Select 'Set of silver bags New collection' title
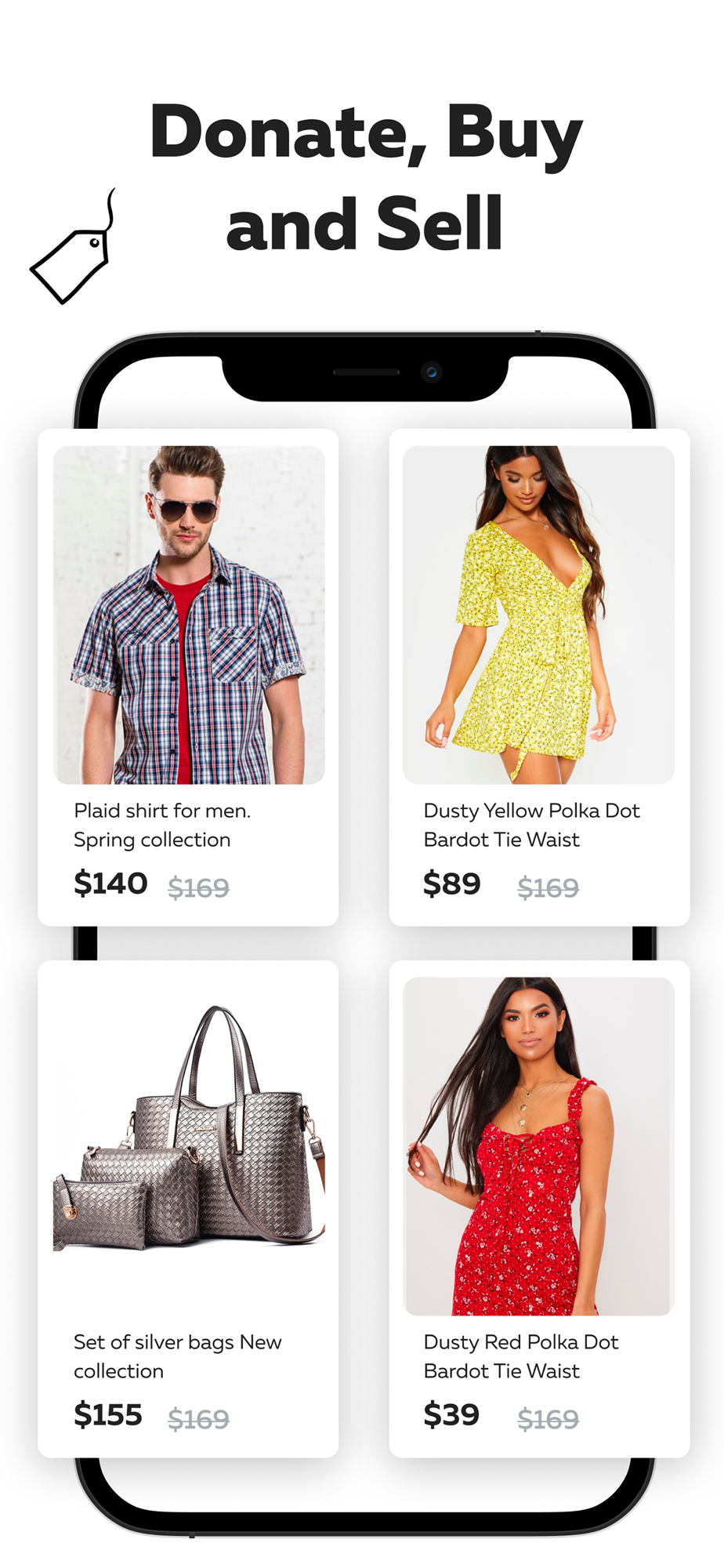The image size is (724, 1568). tap(178, 1356)
